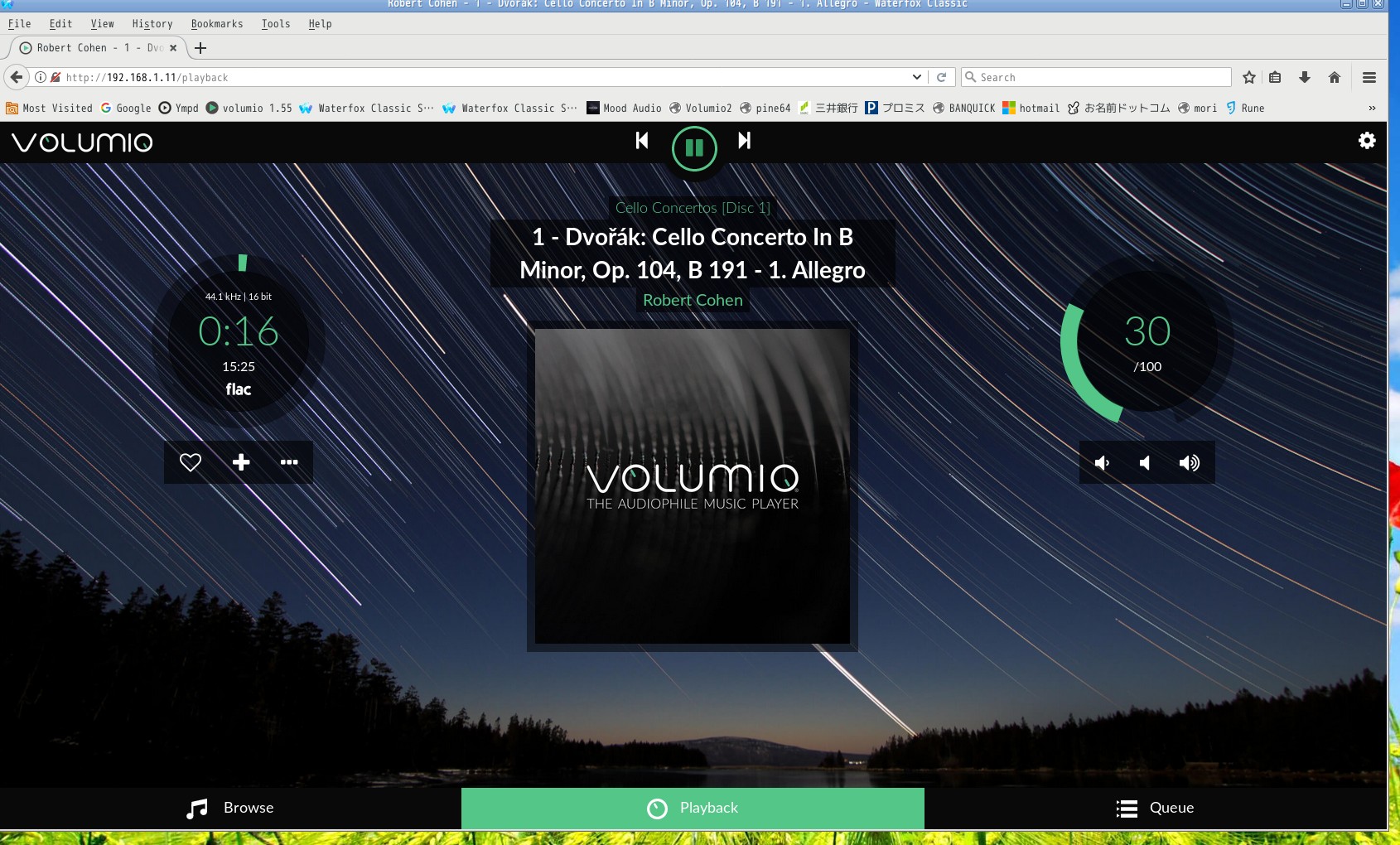Open the three-dots more options menu
This screenshot has height=845, width=1400.
coord(288,462)
